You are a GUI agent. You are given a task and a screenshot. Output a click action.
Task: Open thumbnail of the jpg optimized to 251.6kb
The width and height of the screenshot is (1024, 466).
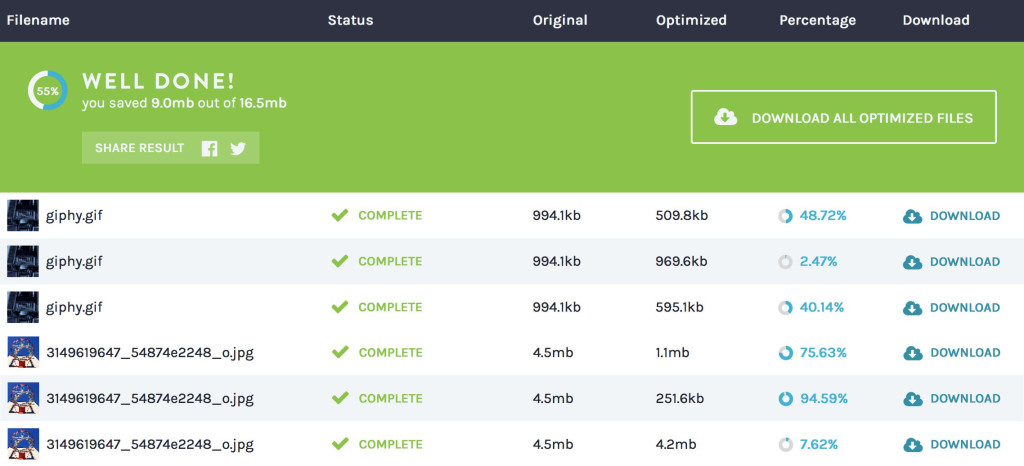(x=23, y=398)
